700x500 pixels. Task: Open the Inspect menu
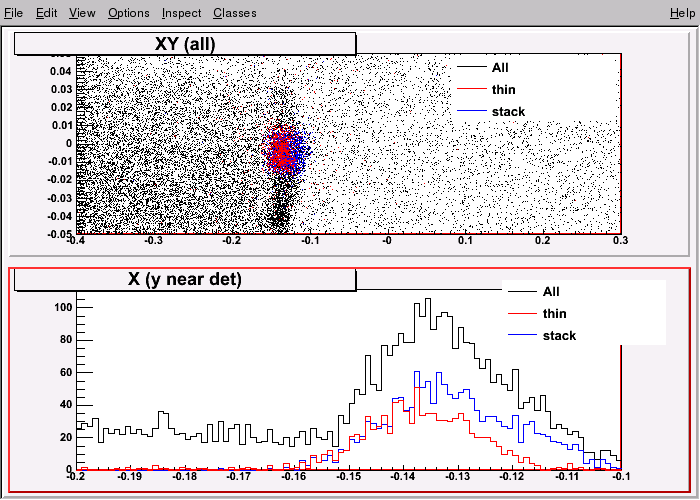point(181,13)
